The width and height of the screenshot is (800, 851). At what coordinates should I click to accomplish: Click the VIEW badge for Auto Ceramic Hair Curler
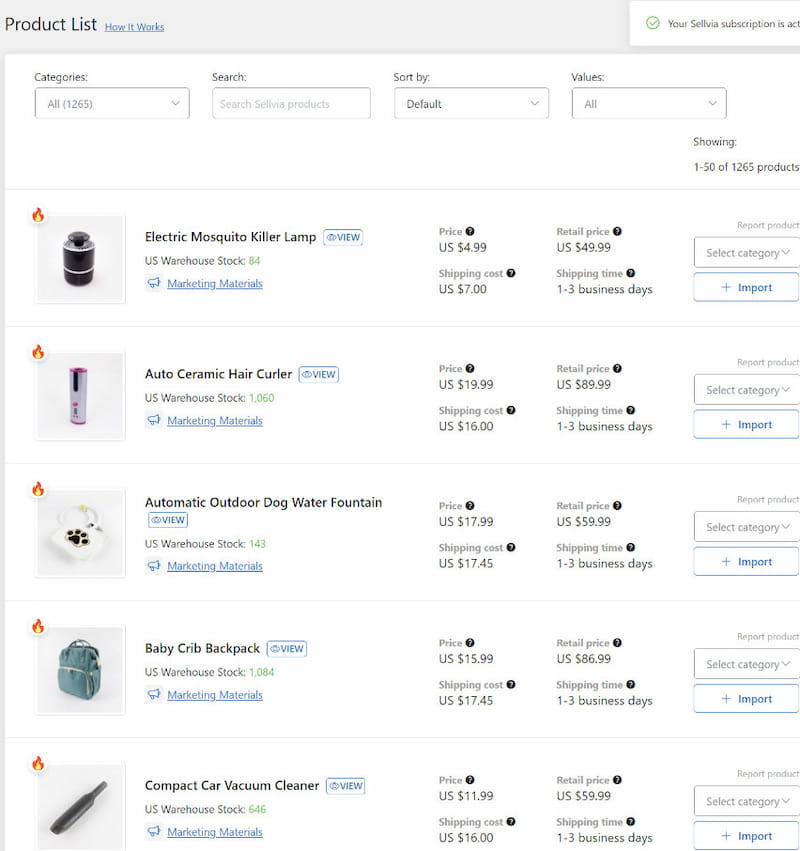319,374
